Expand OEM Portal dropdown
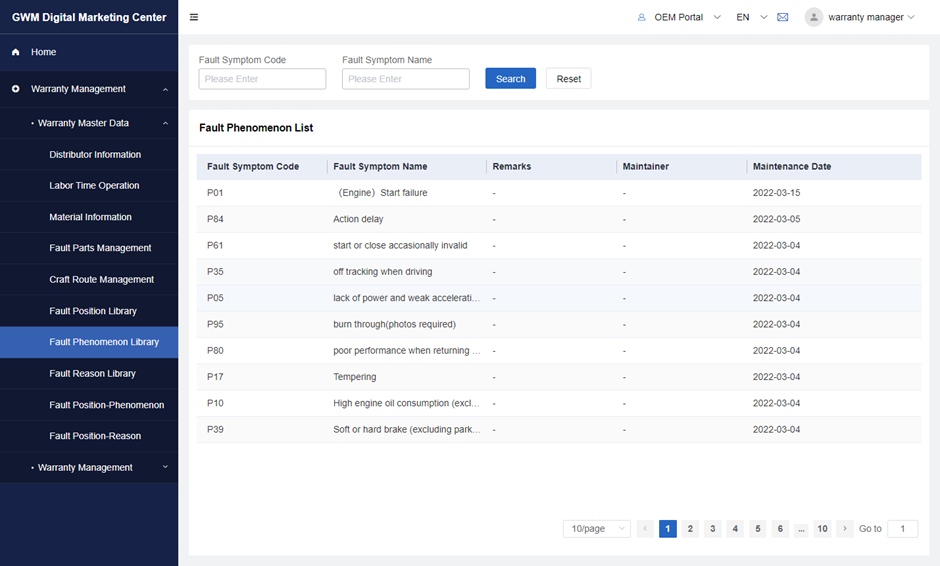The width and height of the screenshot is (940, 566). (717, 17)
